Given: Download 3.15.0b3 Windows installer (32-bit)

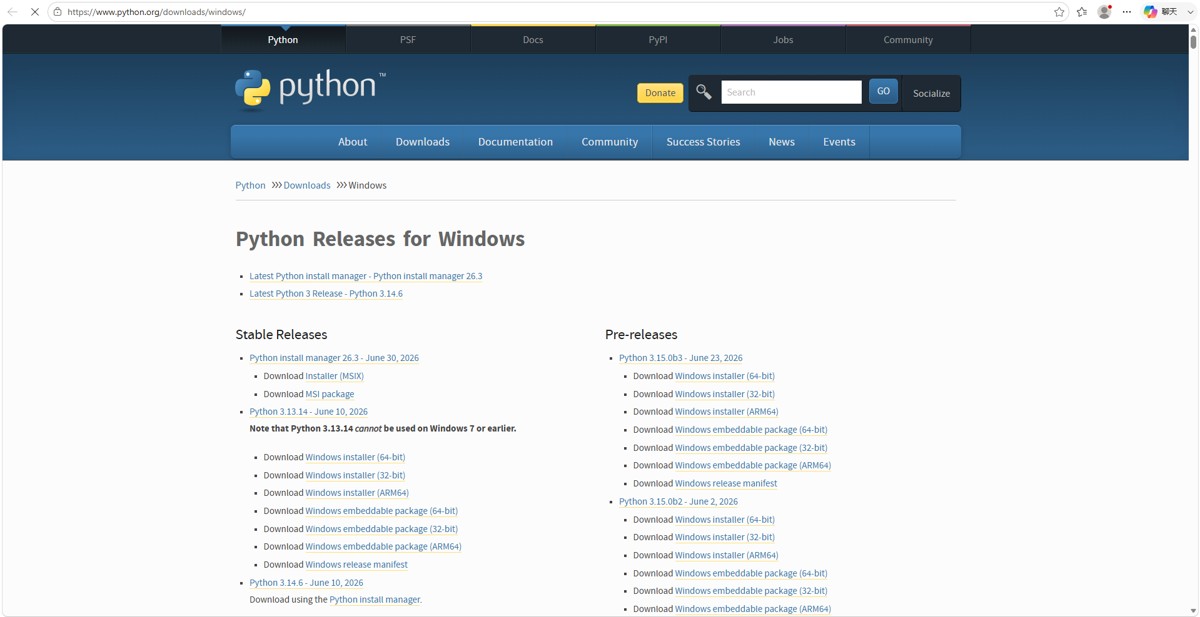Looking at the screenshot, I should 725,394.
